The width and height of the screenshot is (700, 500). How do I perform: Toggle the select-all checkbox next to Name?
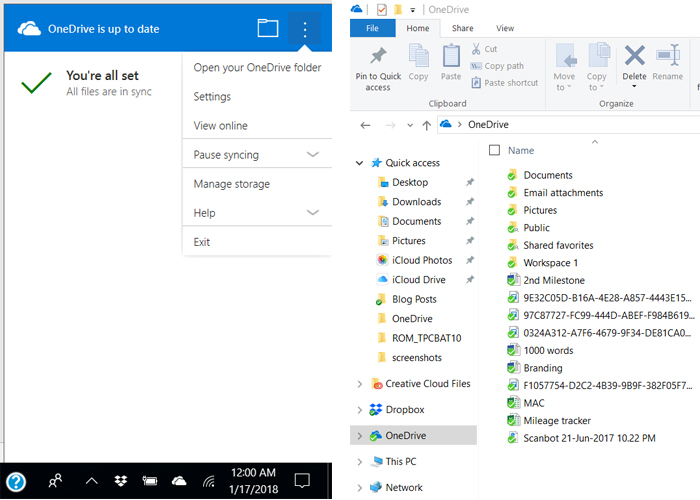[x=494, y=150]
